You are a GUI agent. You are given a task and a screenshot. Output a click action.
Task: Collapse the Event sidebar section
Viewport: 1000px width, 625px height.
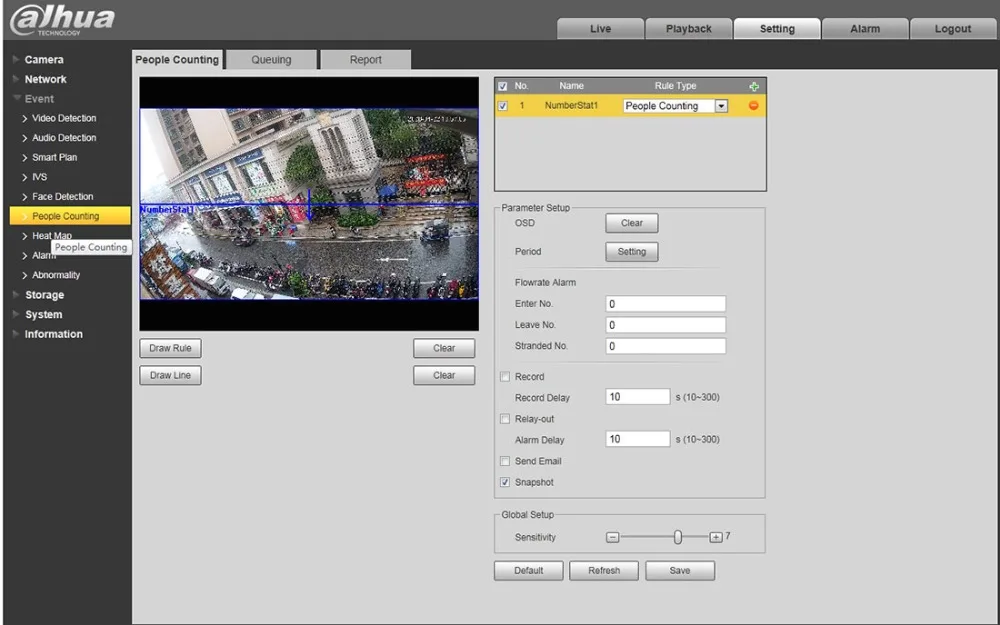click(39, 99)
